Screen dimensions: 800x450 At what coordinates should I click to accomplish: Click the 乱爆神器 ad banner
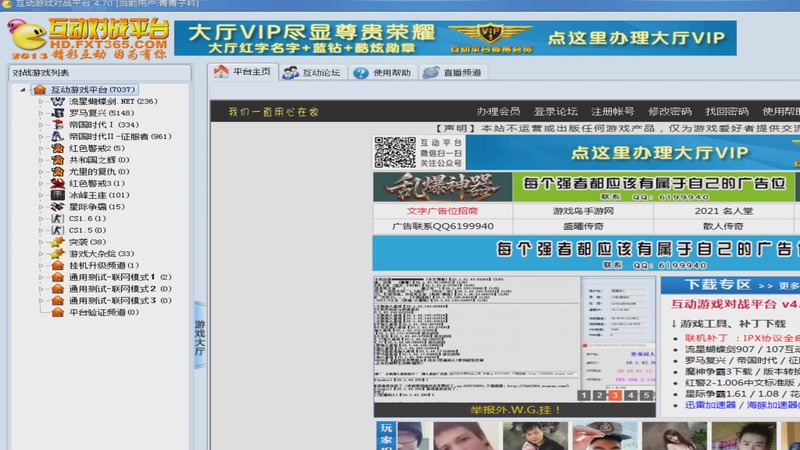[x=442, y=187]
